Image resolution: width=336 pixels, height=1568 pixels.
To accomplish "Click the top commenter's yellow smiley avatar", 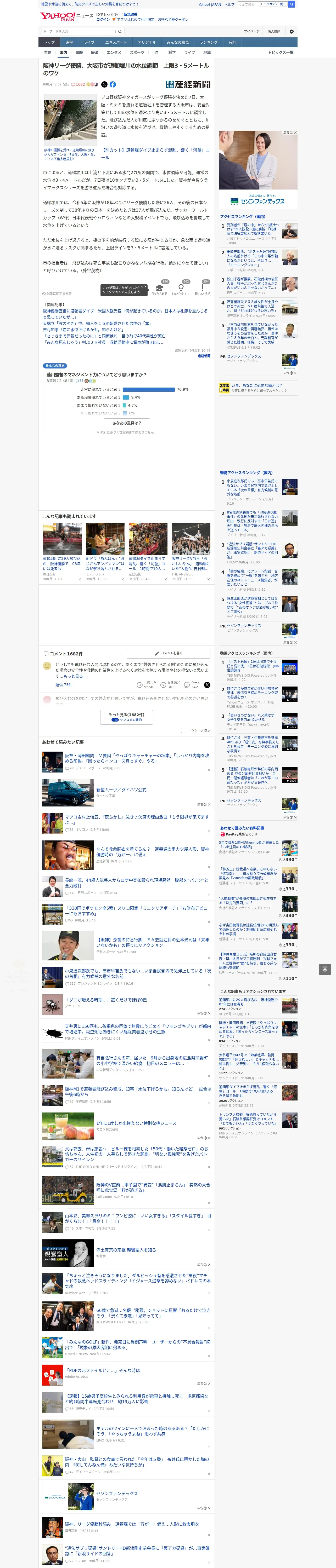I will (x=47, y=666).
